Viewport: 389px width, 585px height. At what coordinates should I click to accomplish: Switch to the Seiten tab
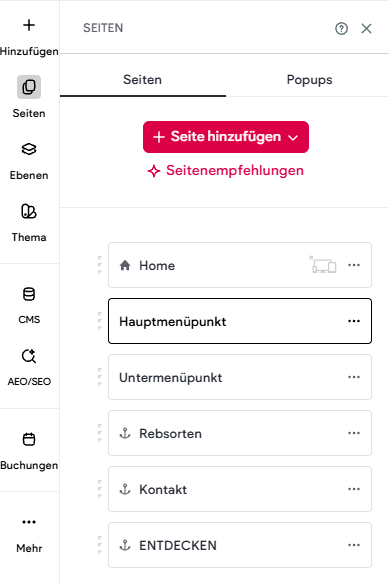(x=142, y=80)
